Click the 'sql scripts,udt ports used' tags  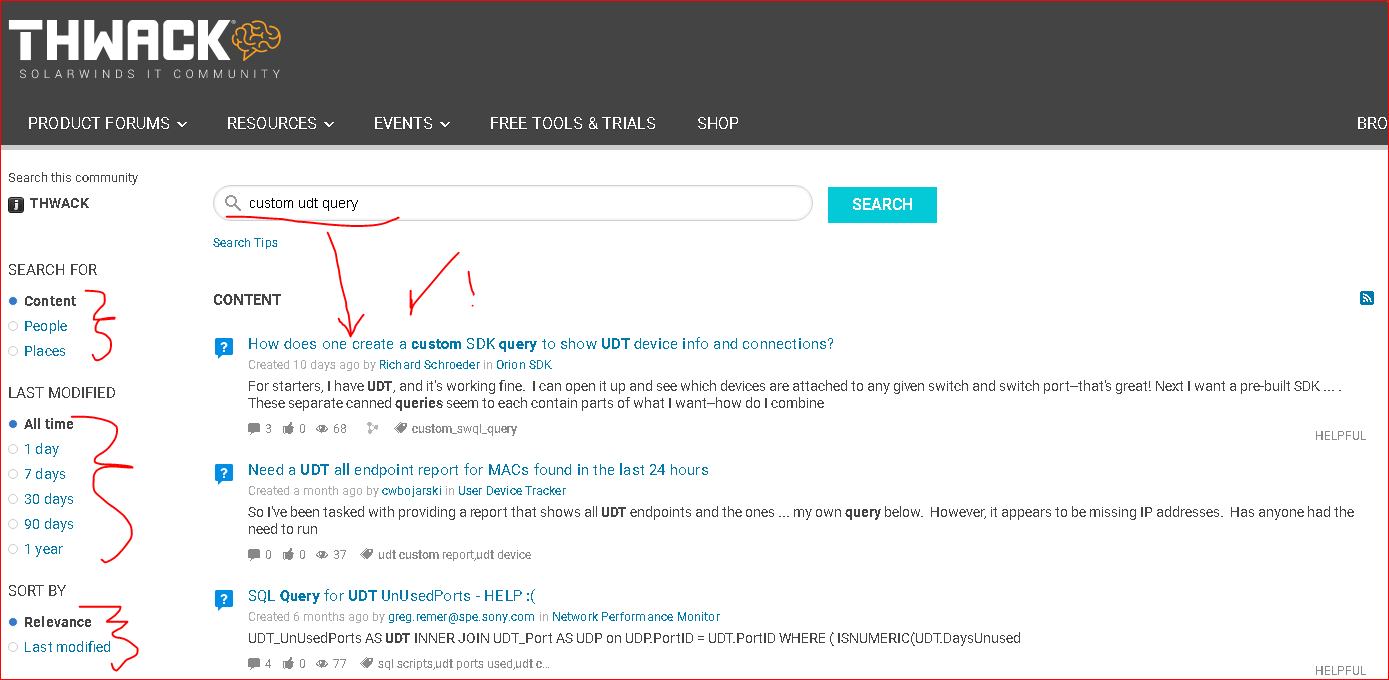click(x=463, y=664)
